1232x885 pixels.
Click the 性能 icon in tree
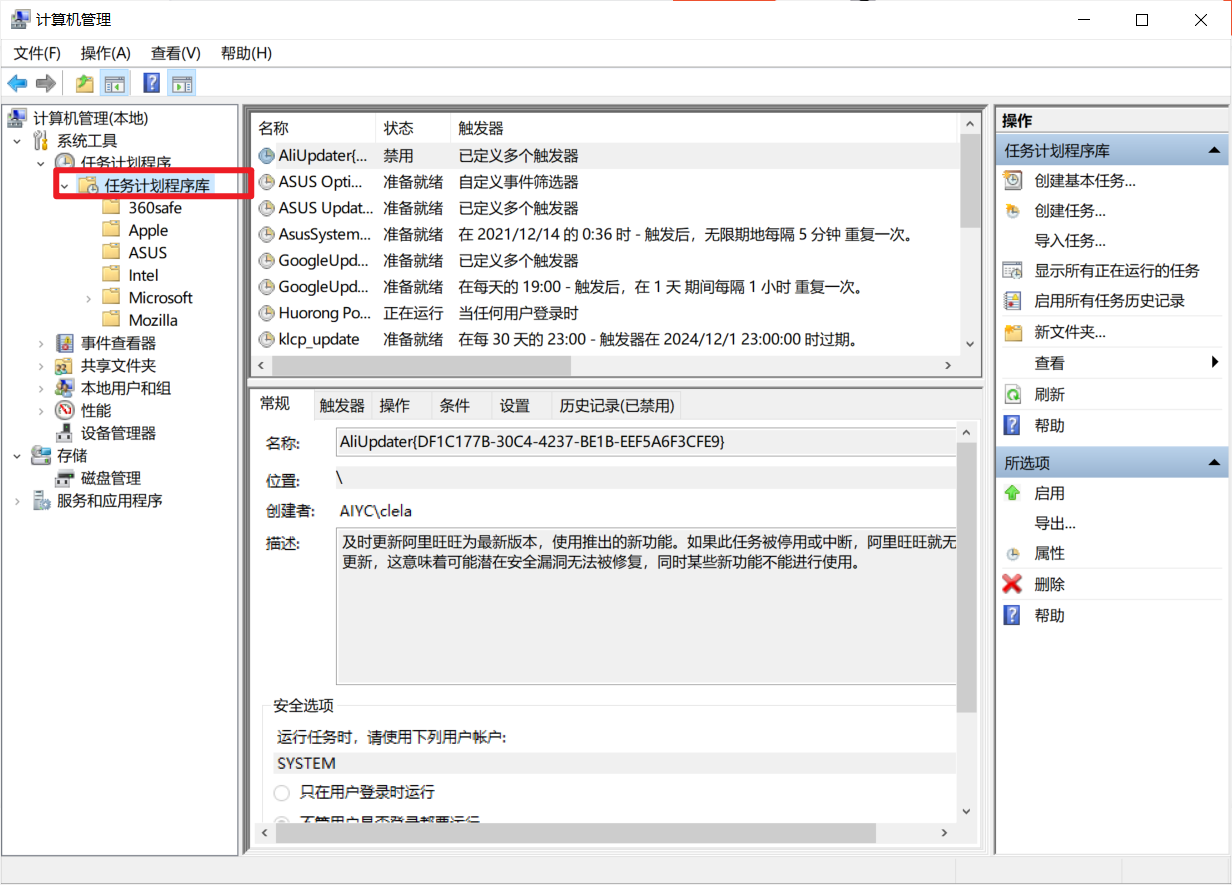click(x=65, y=410)
